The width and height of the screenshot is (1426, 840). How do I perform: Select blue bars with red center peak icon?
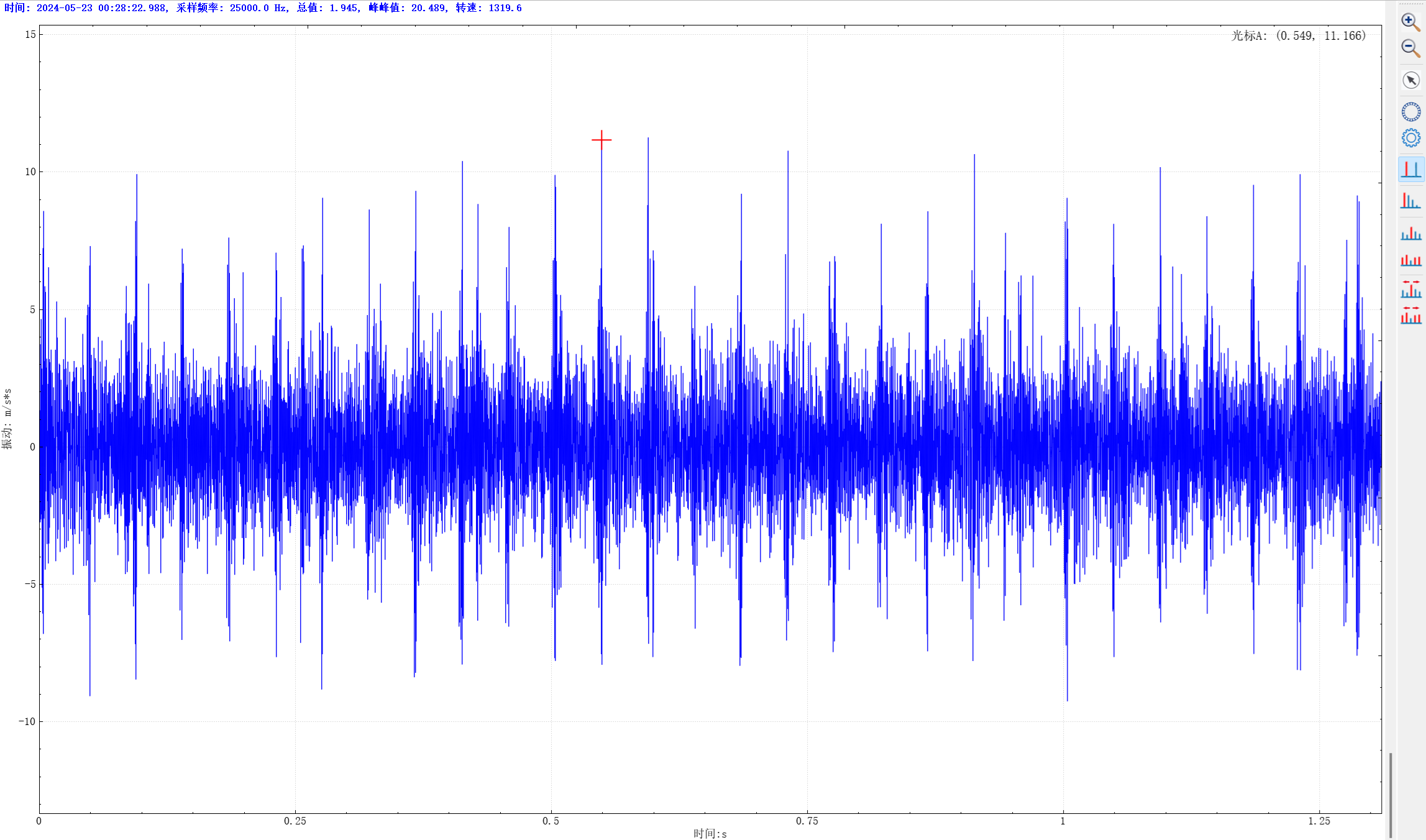point(1410,234)
